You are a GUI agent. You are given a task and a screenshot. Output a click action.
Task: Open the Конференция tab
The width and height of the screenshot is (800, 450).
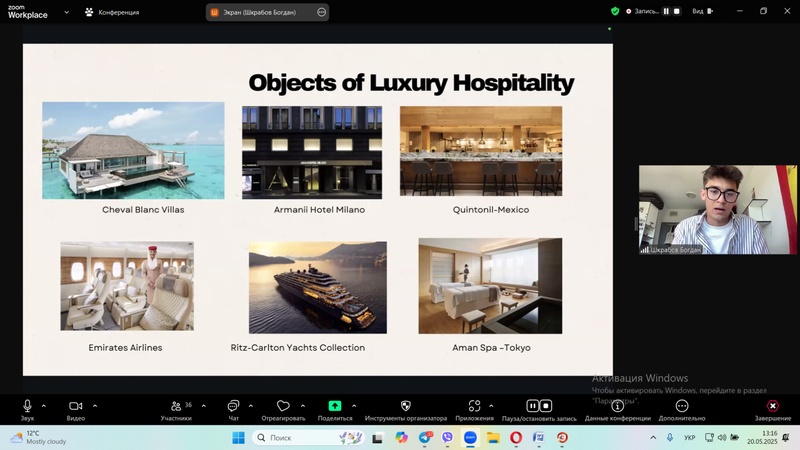coord(112,12)
